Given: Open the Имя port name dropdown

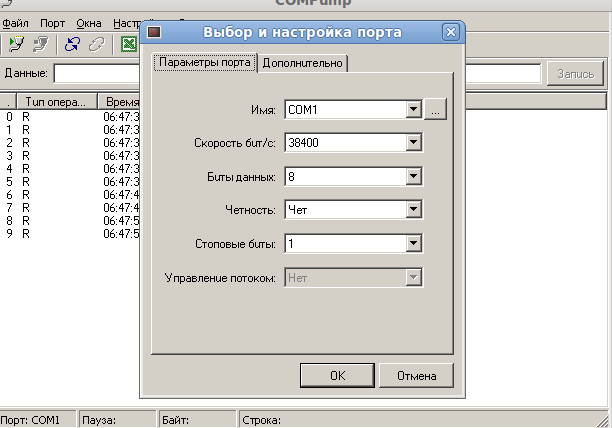Looking at the screenshot, I should (413, 109).
